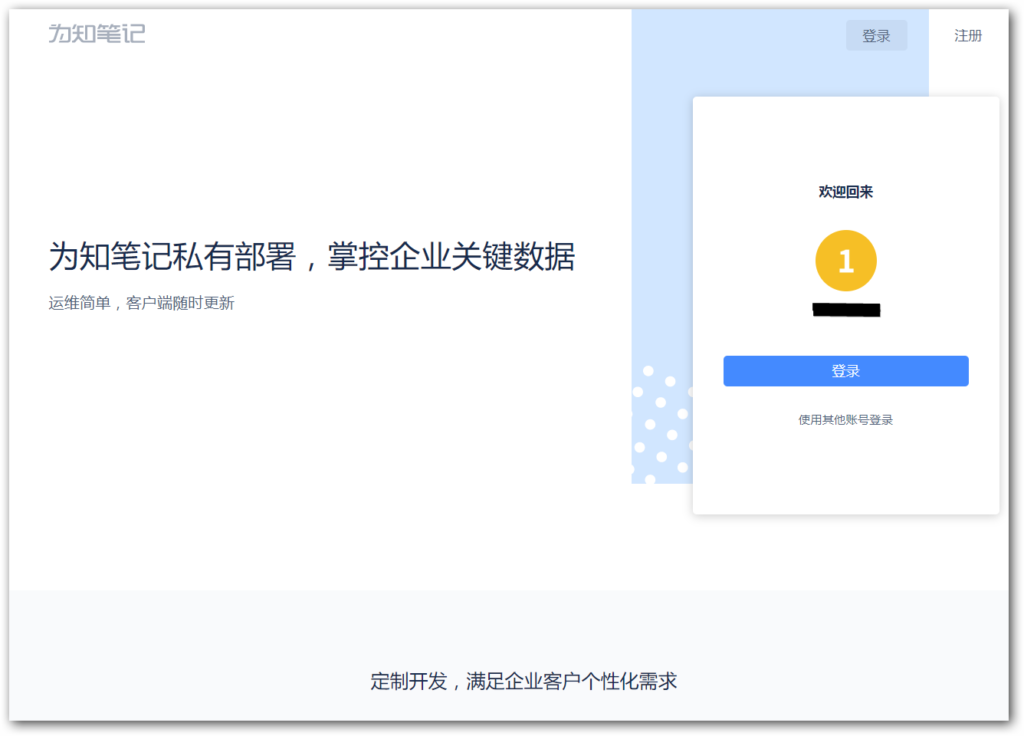Open the 注册 registration link
This screenshot has height=736, width=1024.
(x=968, y=35)
